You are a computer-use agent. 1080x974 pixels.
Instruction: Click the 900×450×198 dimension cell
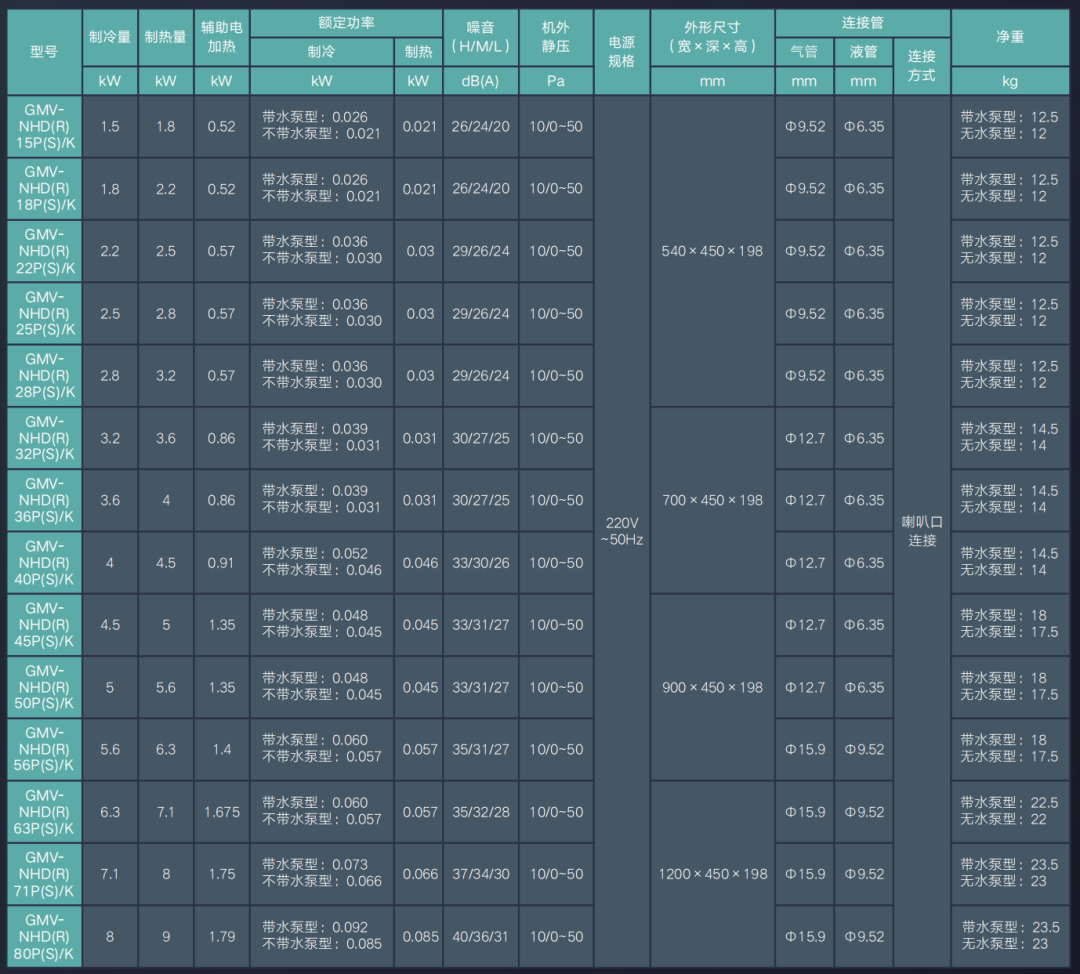point(712,687)
